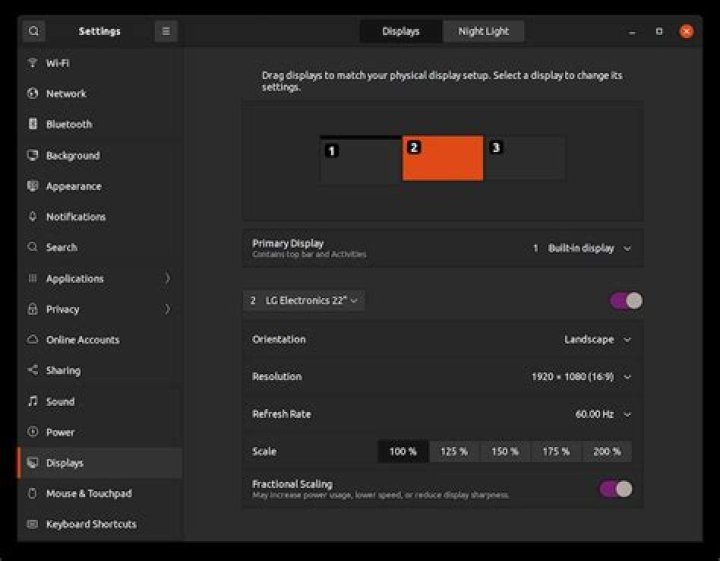This screenshot has height=561, width=720.
Task: Click the Privacy lock icon
Action: (x=33, y=309)
